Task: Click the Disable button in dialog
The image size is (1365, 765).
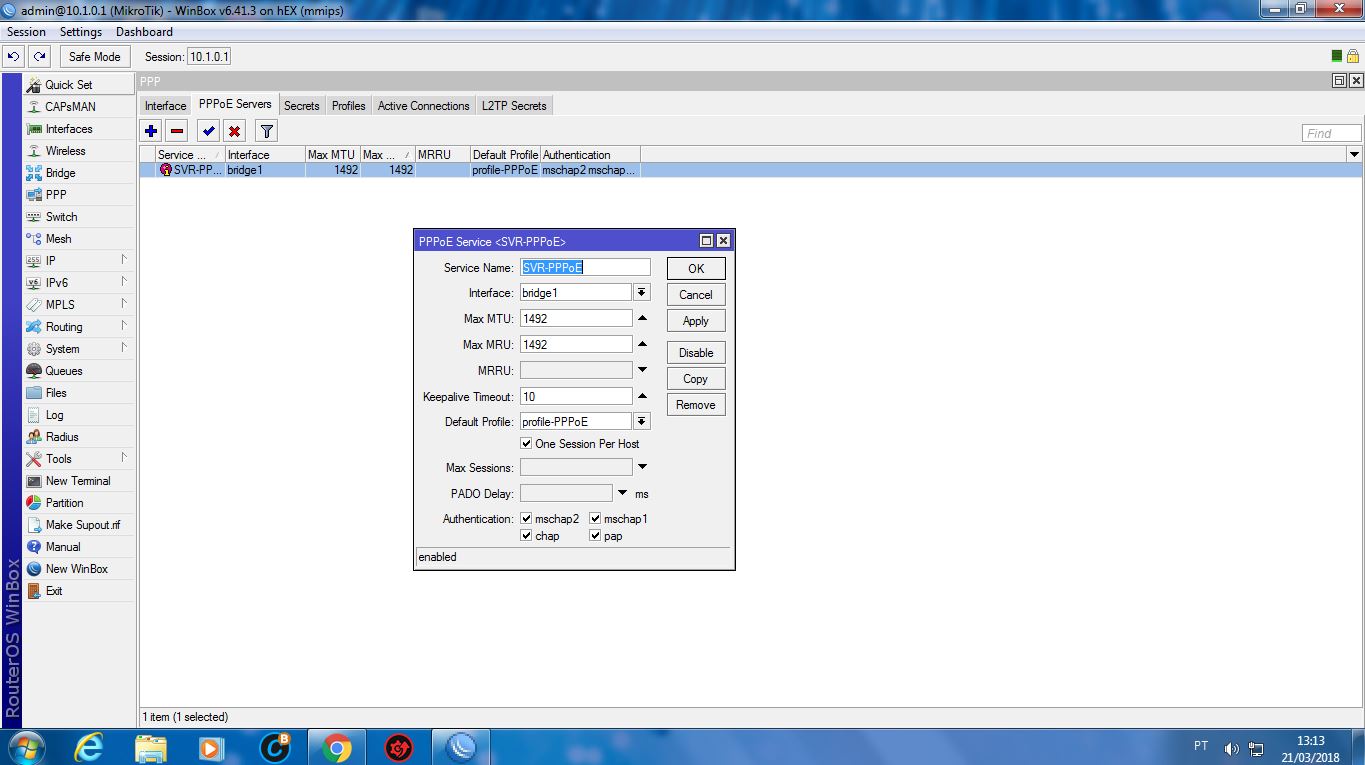Action: click(696, 353)
